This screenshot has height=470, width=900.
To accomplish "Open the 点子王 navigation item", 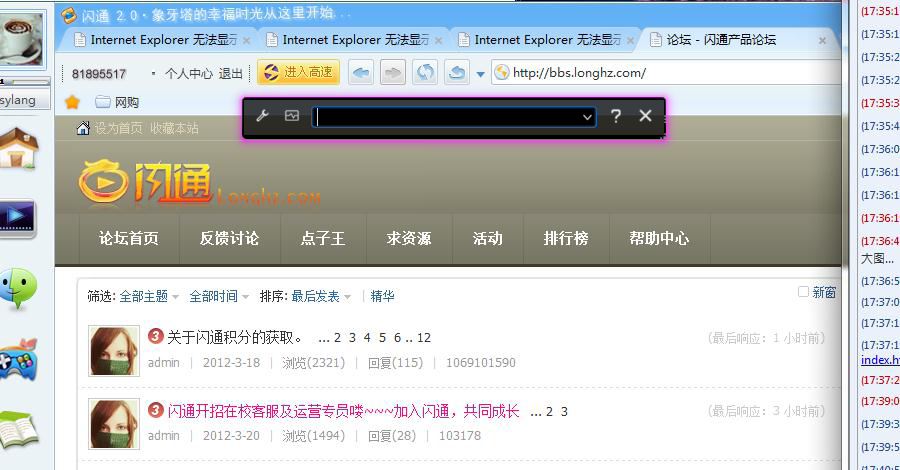I will click(323, 238).
